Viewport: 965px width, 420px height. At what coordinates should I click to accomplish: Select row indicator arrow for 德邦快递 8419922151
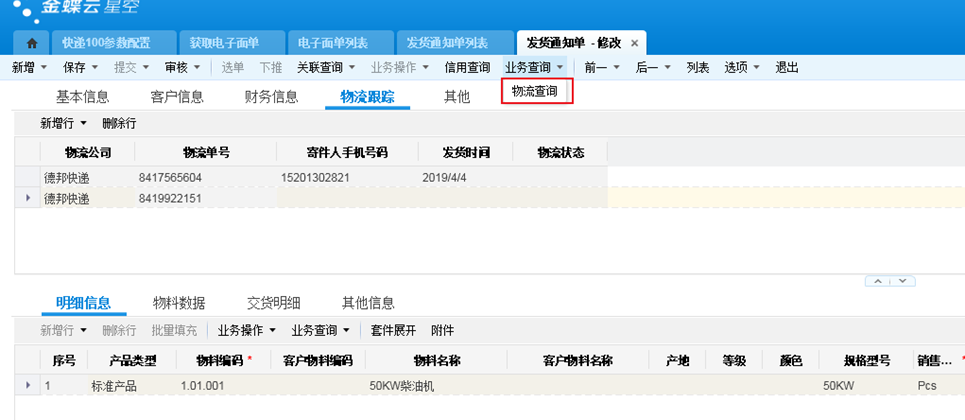(x=27, y=199)
